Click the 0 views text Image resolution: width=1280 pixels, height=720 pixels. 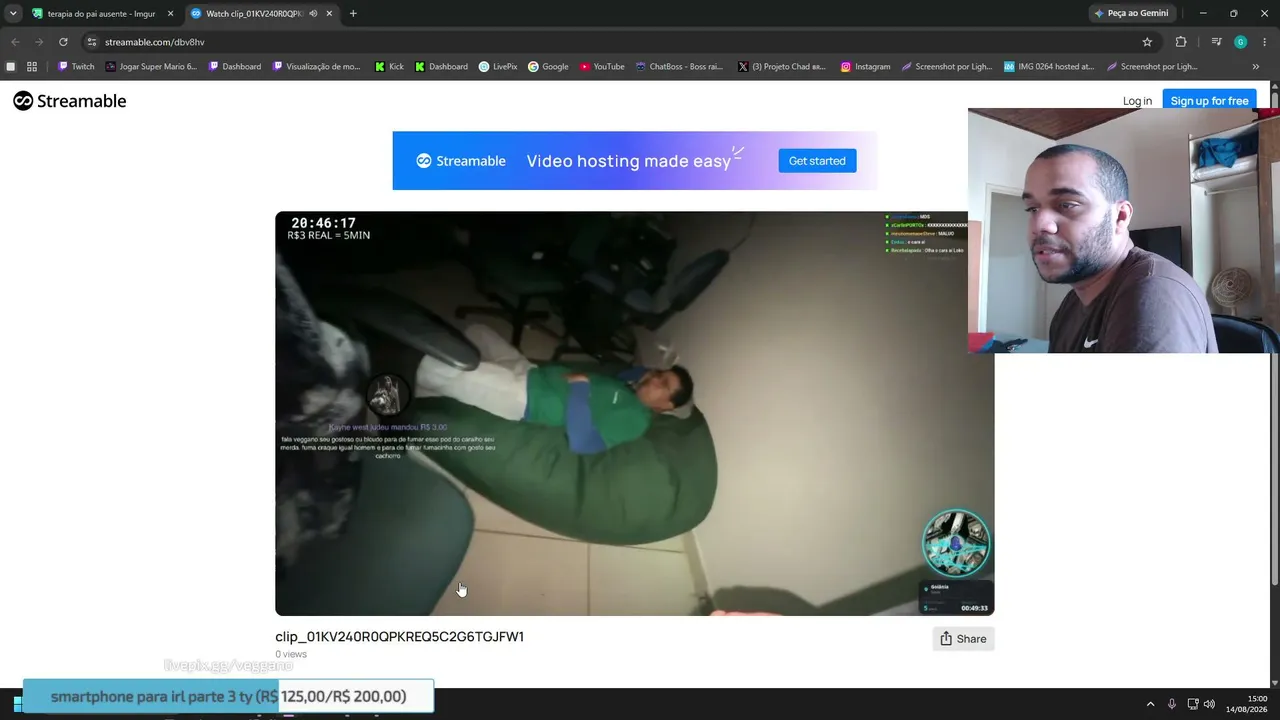(291, 654)
